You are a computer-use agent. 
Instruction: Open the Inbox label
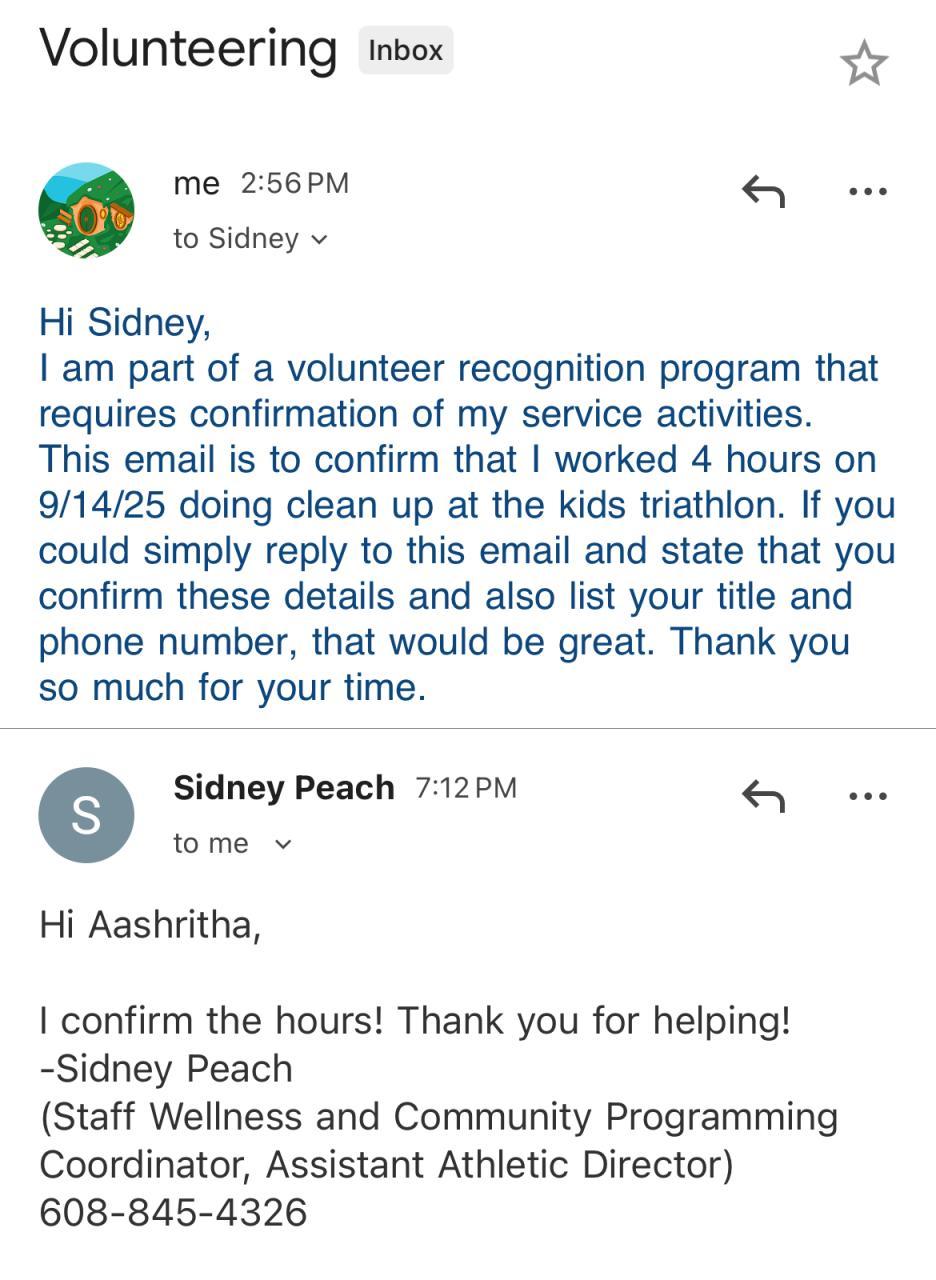tap(405, 51)
